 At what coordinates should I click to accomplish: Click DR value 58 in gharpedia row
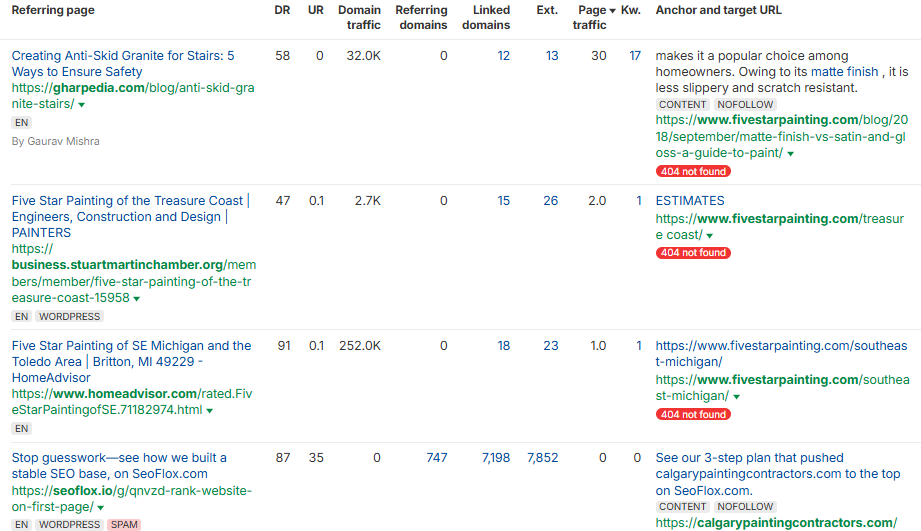[283, 56]
